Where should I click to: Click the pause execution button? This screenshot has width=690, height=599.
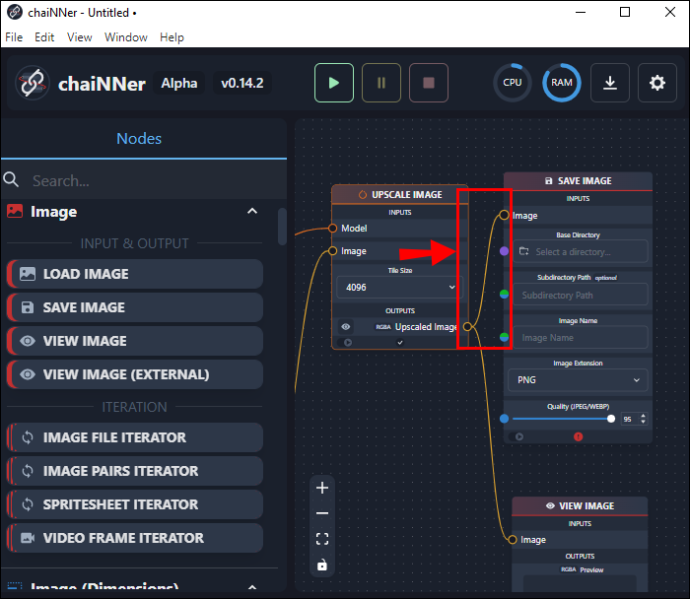[381, 83]
